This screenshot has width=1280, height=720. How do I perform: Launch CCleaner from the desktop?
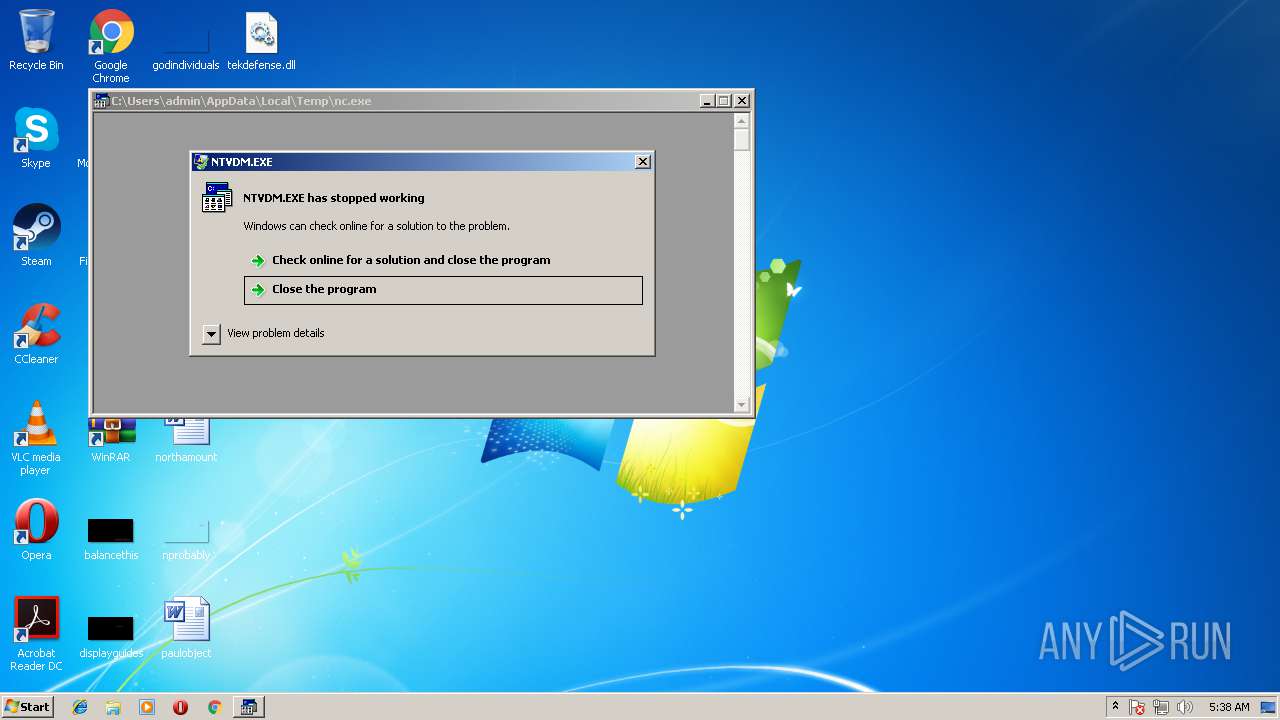click(36, 334)
